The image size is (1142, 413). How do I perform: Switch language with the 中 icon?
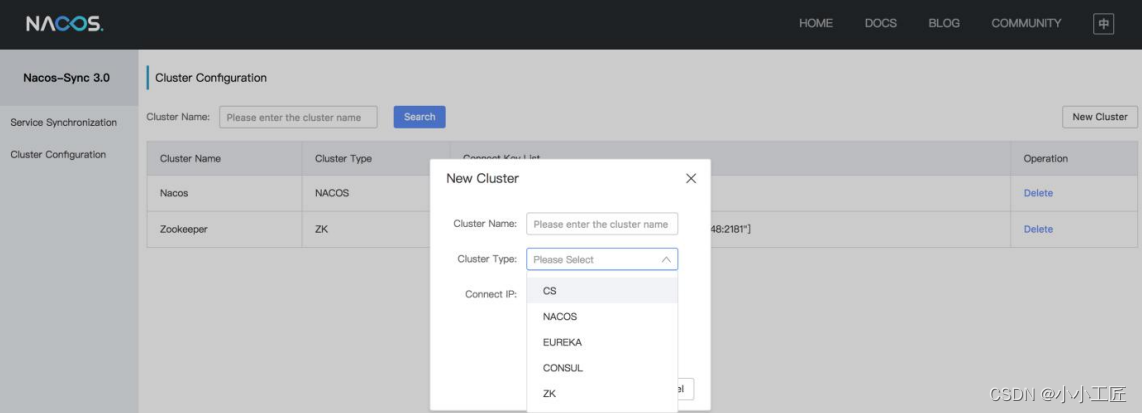pyautogui.click(x=1103, y=24)
